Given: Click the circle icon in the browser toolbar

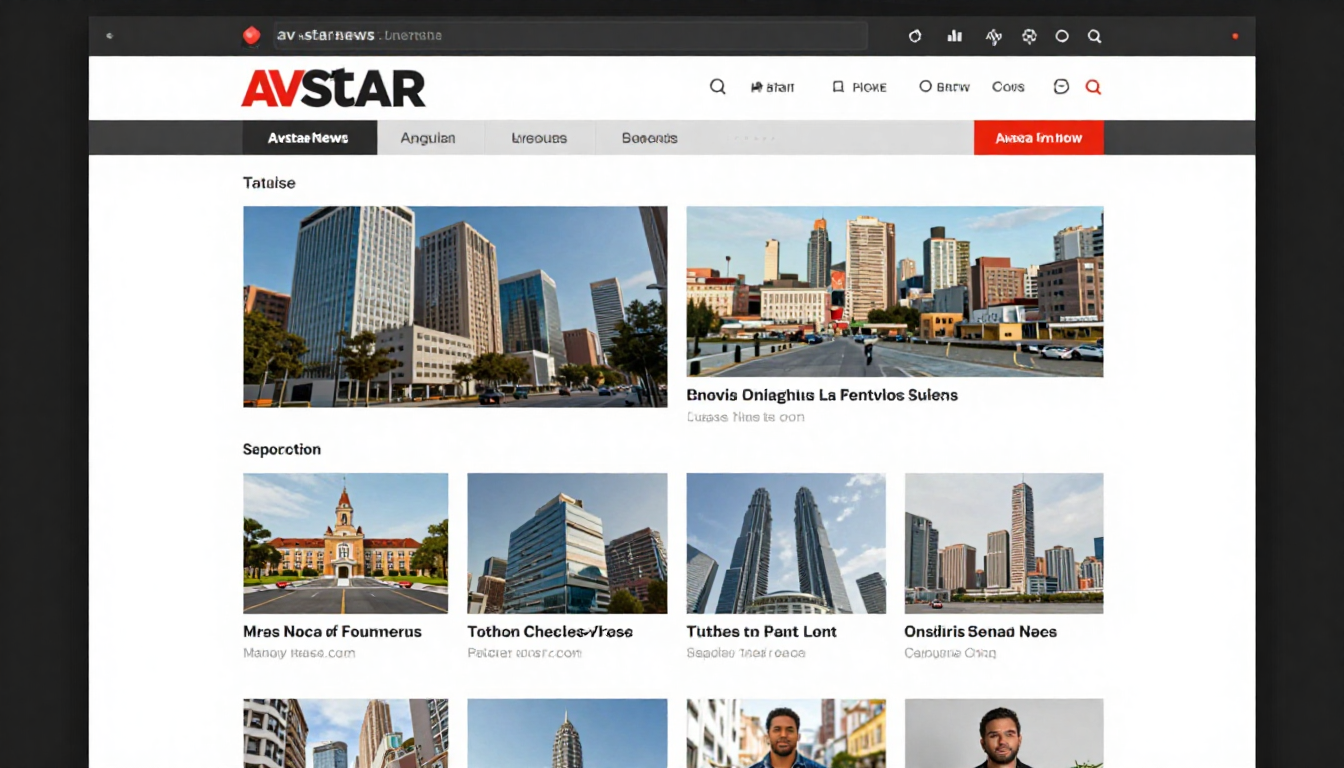Looking at the screenshot, I should 1061,35.
